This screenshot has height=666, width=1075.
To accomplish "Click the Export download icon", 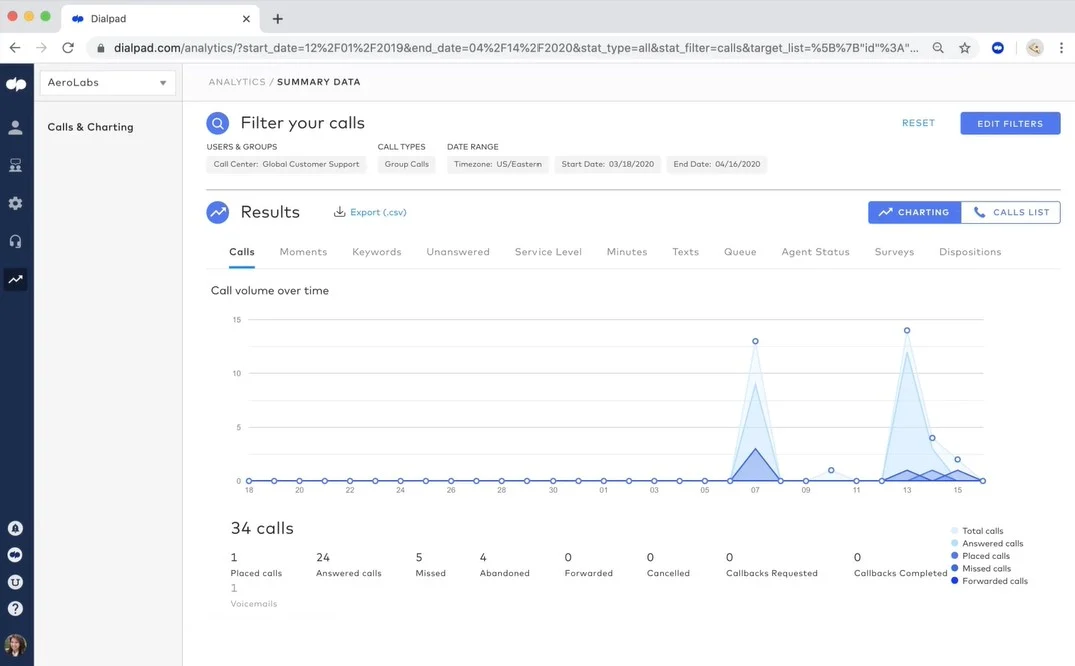I will pyautogui.click(x=339, y=212).
